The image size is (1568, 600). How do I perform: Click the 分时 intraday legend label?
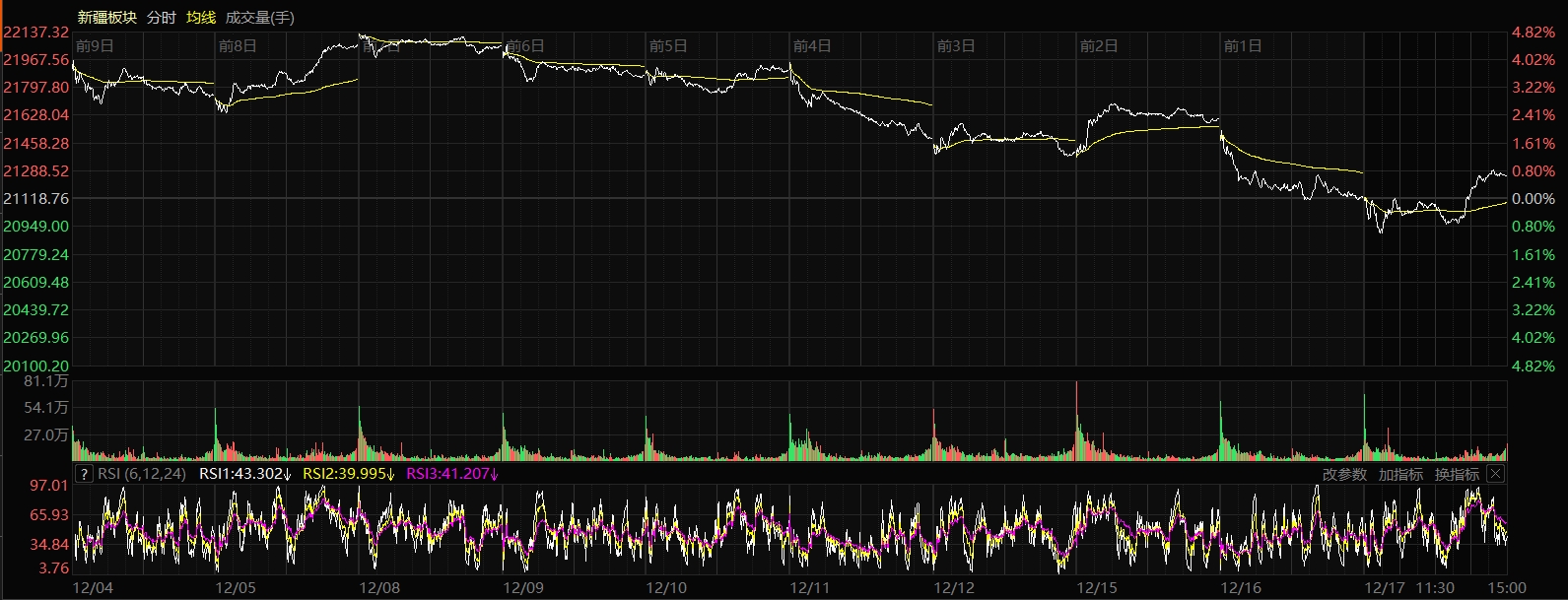pyautogui.click(x=161, y=17)
